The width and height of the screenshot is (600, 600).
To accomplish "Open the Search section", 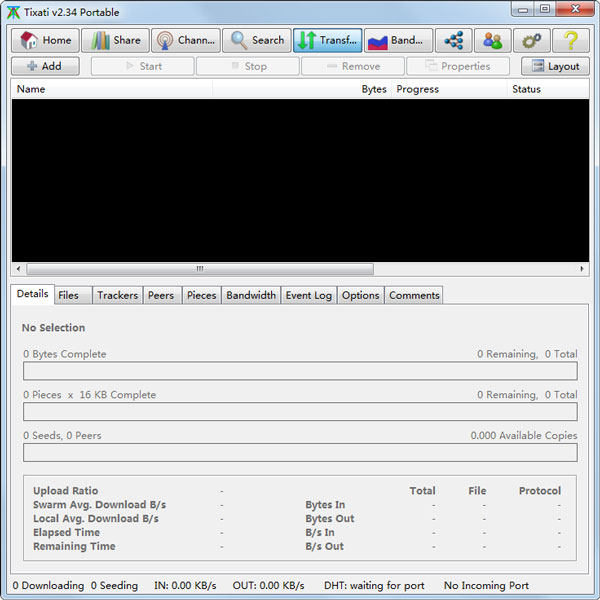I will pyautogui.click(x=257, y=40).
